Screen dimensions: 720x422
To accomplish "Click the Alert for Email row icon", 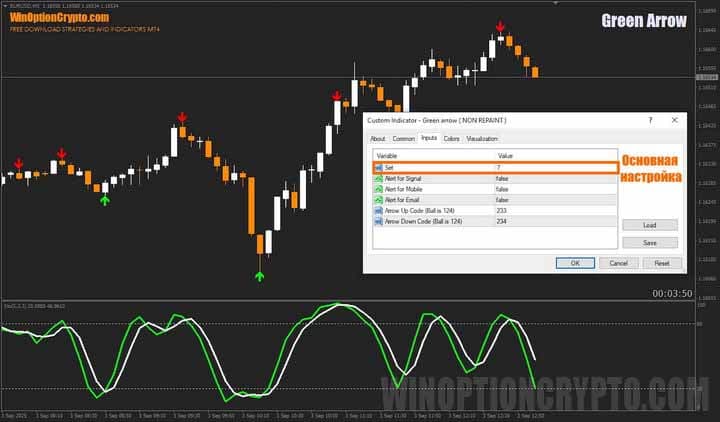I will tap(379, 199).
